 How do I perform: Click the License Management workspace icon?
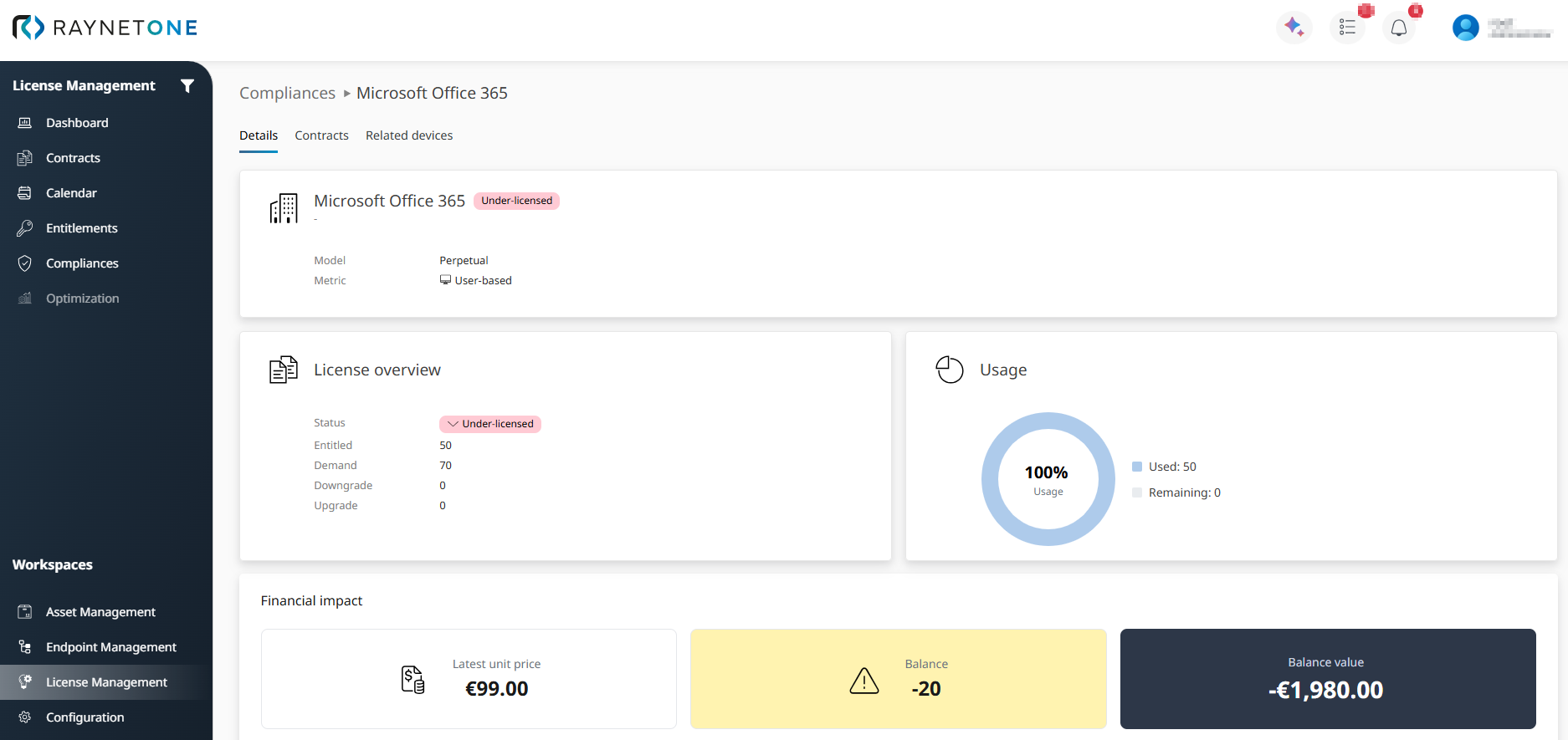25,682
